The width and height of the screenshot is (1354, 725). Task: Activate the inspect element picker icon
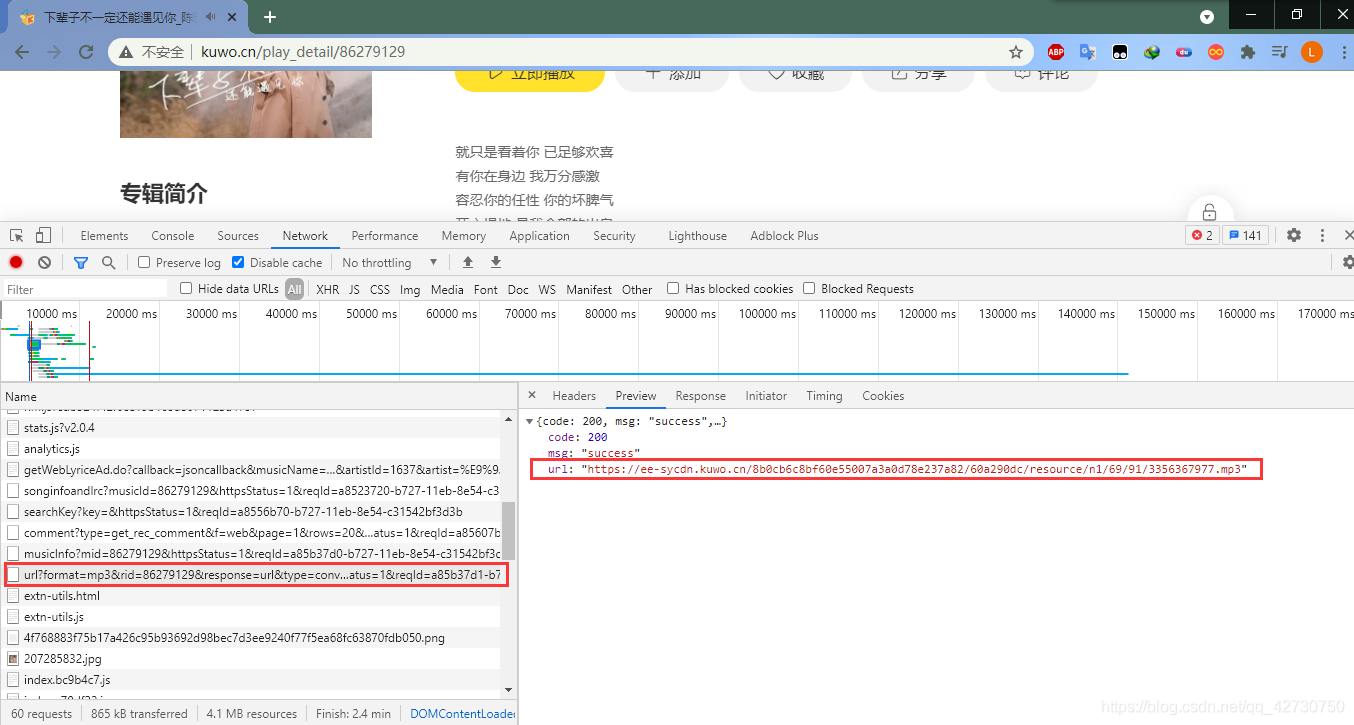coord(17,235)
